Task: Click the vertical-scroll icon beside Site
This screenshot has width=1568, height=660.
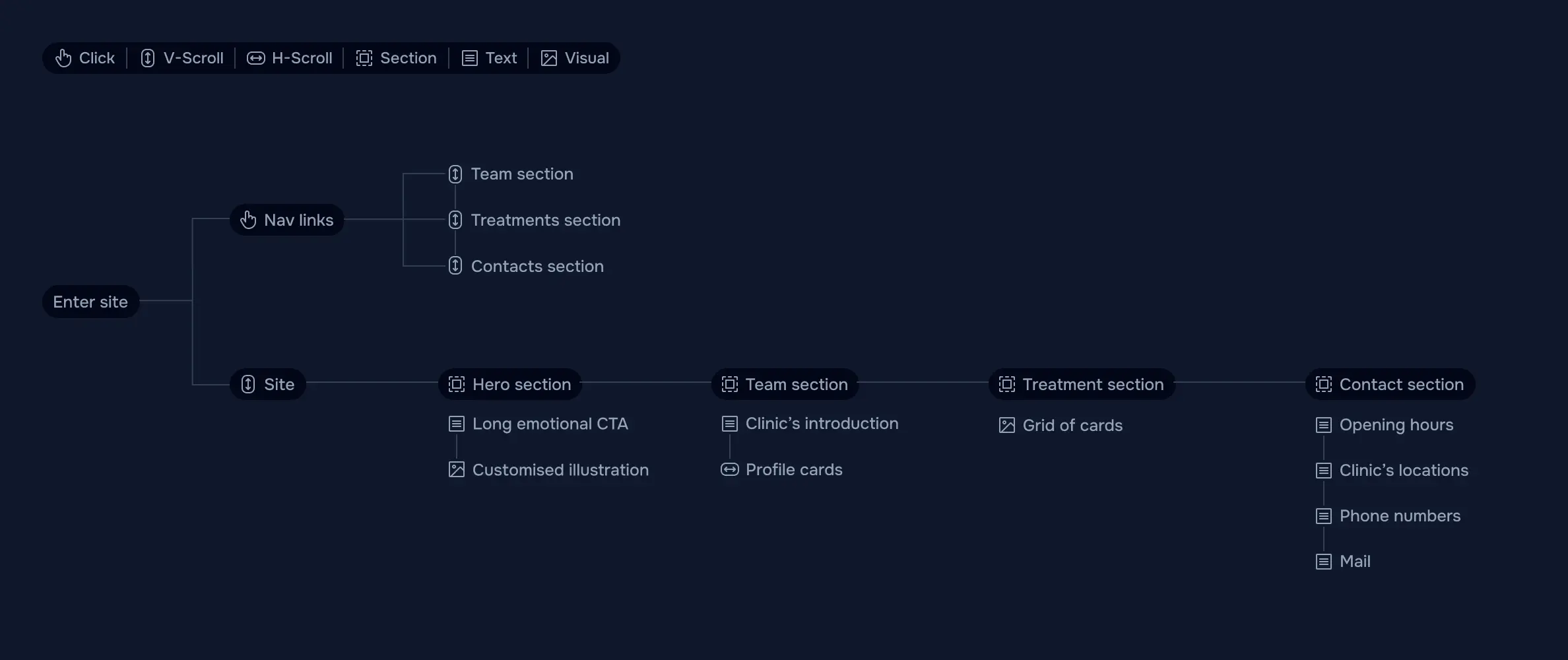Action: tap(248, 384)
